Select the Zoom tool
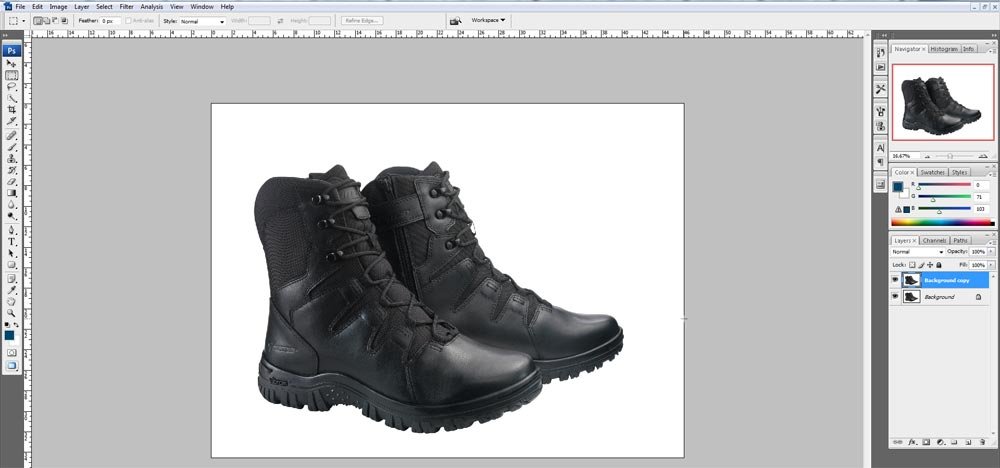Viewport: 1000px width, 468px height. pyautogui.click(x=11, y=313)
